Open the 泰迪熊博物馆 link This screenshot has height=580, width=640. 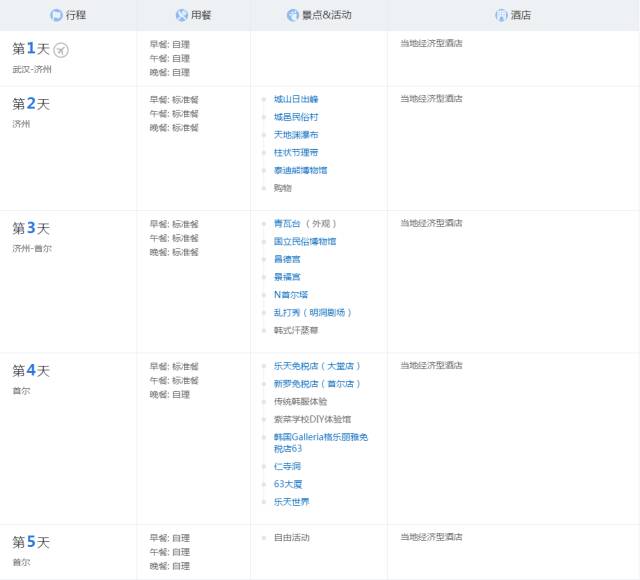pyautogui.click(x=300, y=170)
